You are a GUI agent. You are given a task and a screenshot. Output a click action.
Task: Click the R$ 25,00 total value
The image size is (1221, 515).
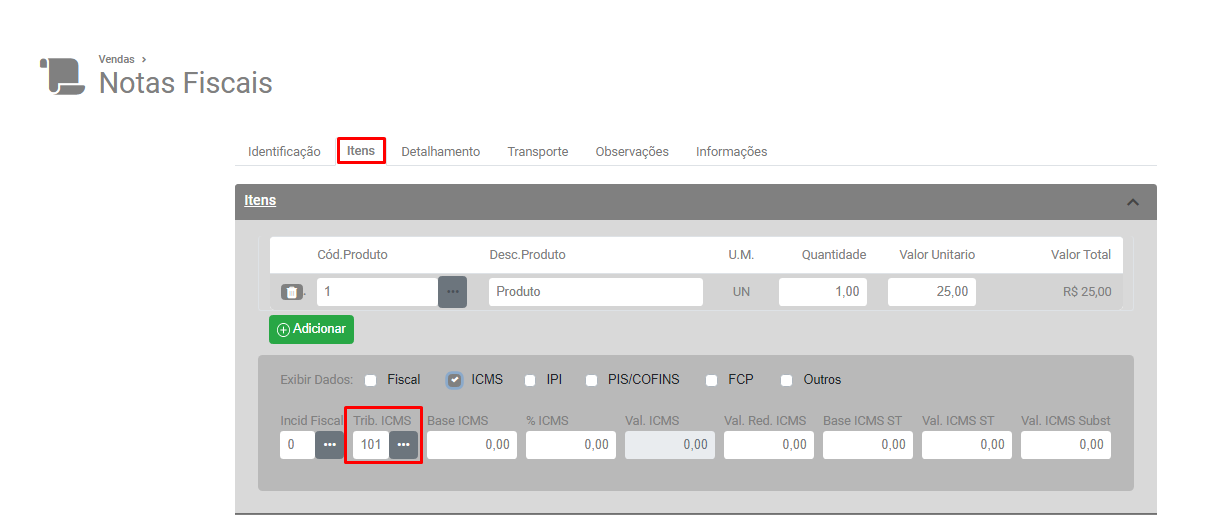point(1087,293)
